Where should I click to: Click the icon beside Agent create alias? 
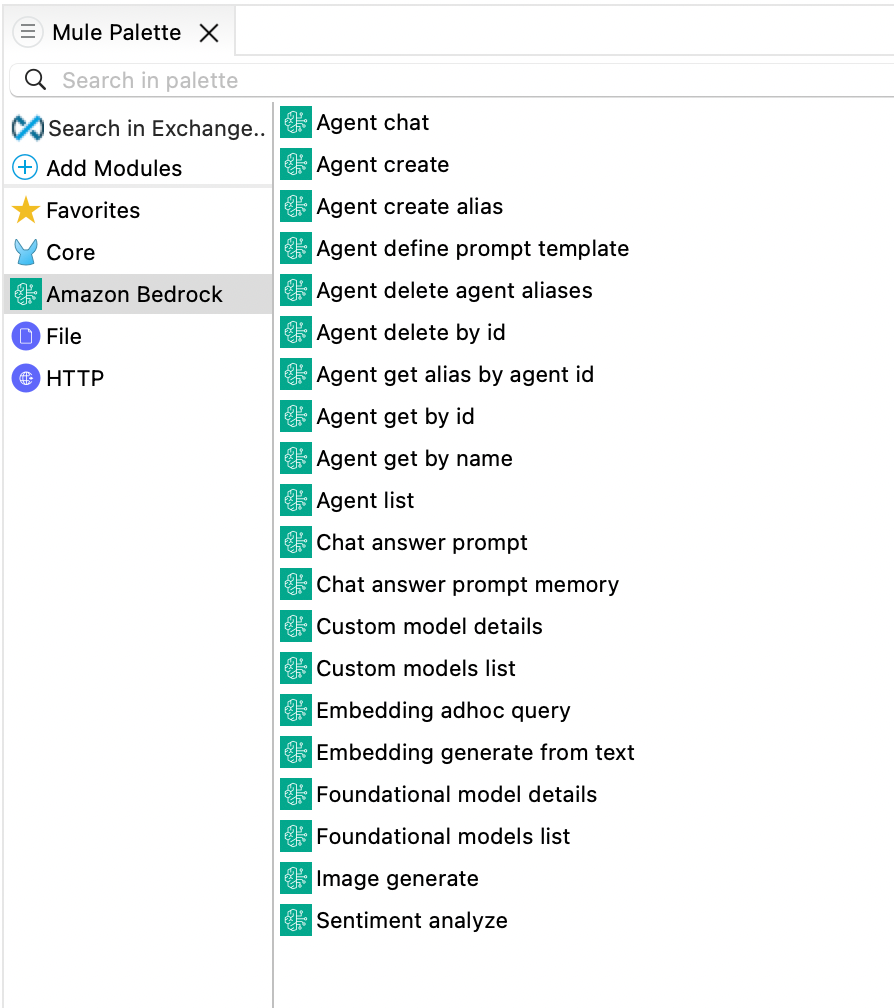[296, 206]
